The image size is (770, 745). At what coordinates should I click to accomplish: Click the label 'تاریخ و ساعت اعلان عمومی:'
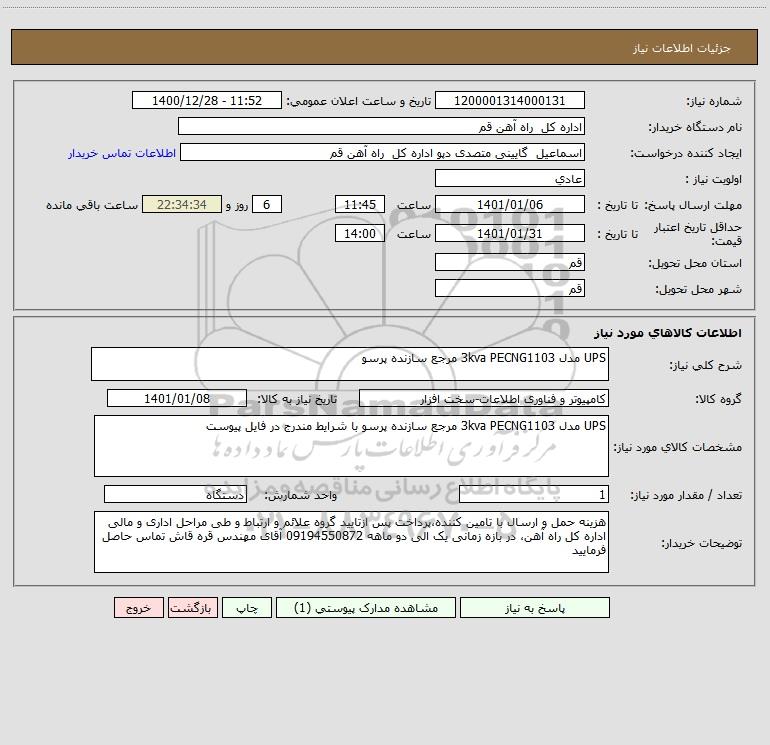(359, 101)
